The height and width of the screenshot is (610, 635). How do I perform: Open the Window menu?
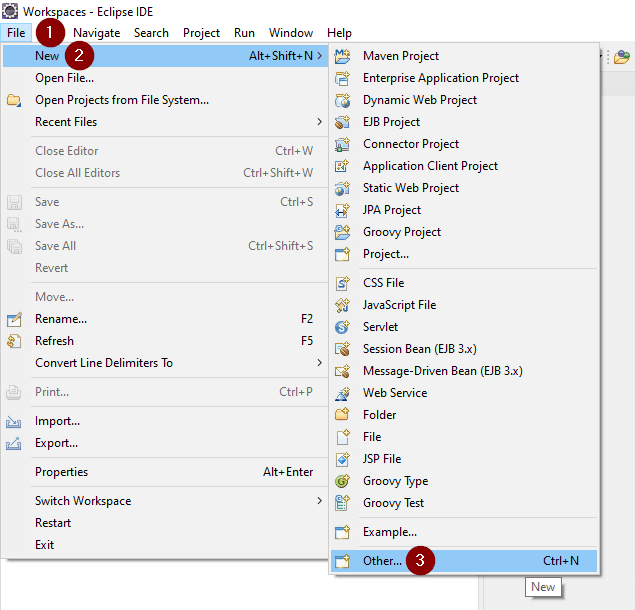tap(290, 33)
